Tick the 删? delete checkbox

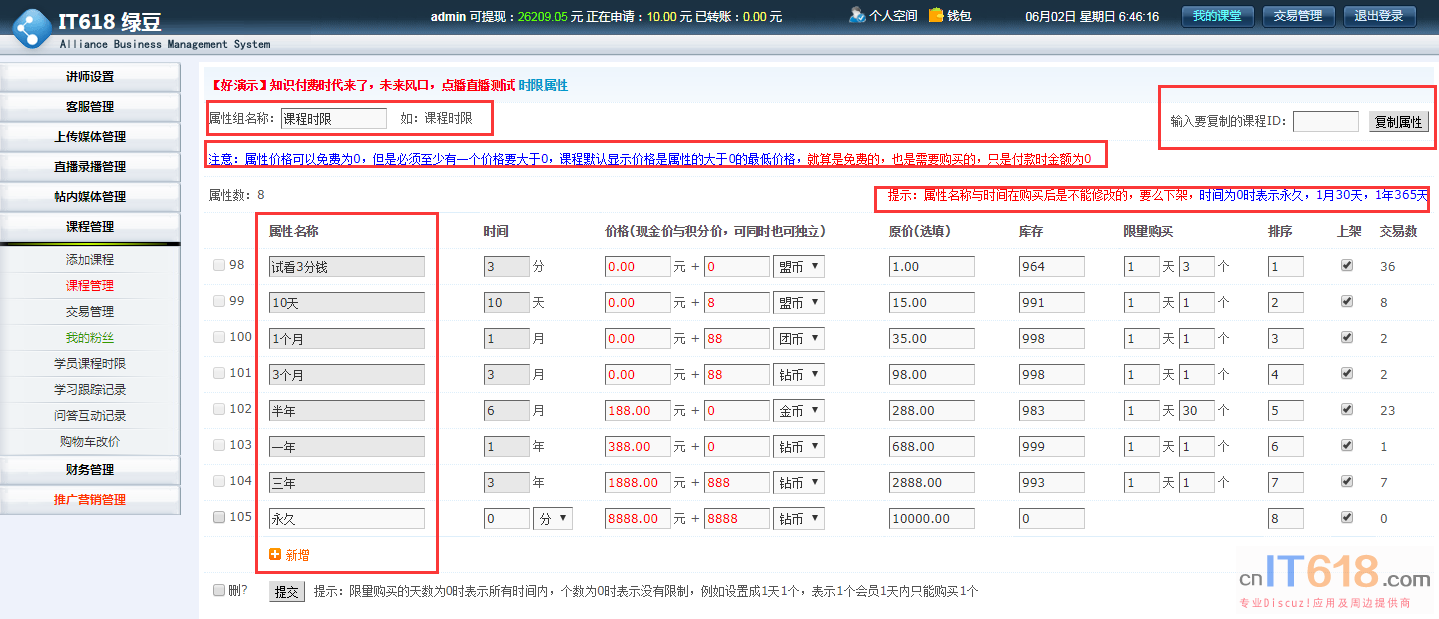click(219, 590)
